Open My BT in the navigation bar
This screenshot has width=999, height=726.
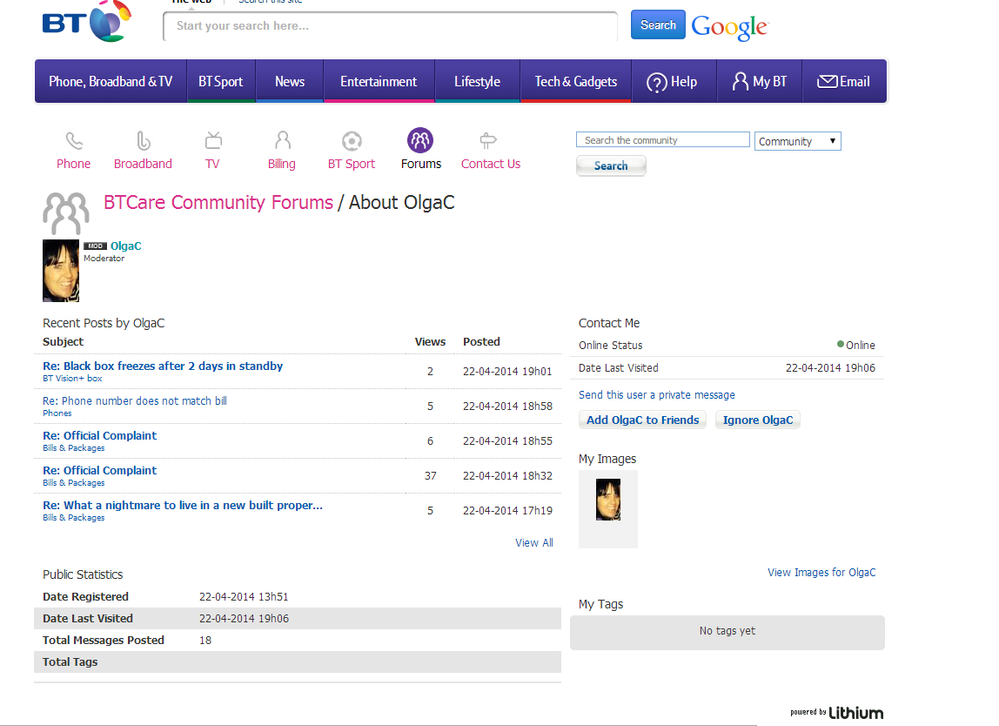[759, 82]
